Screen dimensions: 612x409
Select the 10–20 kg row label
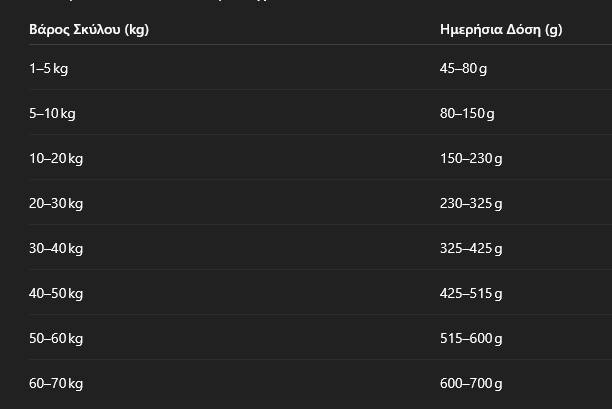click(x=56, y=158)
